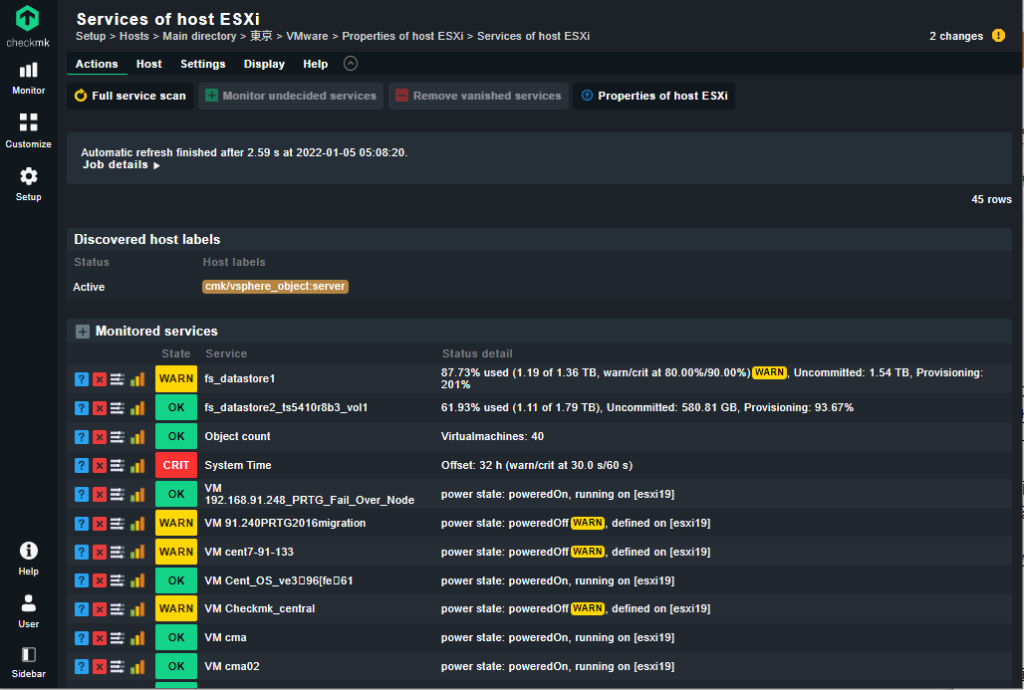Open Properties of host ESXi in the breadcrumb
This screenshot has height=690, width=1024.
[x=402, y=36]
